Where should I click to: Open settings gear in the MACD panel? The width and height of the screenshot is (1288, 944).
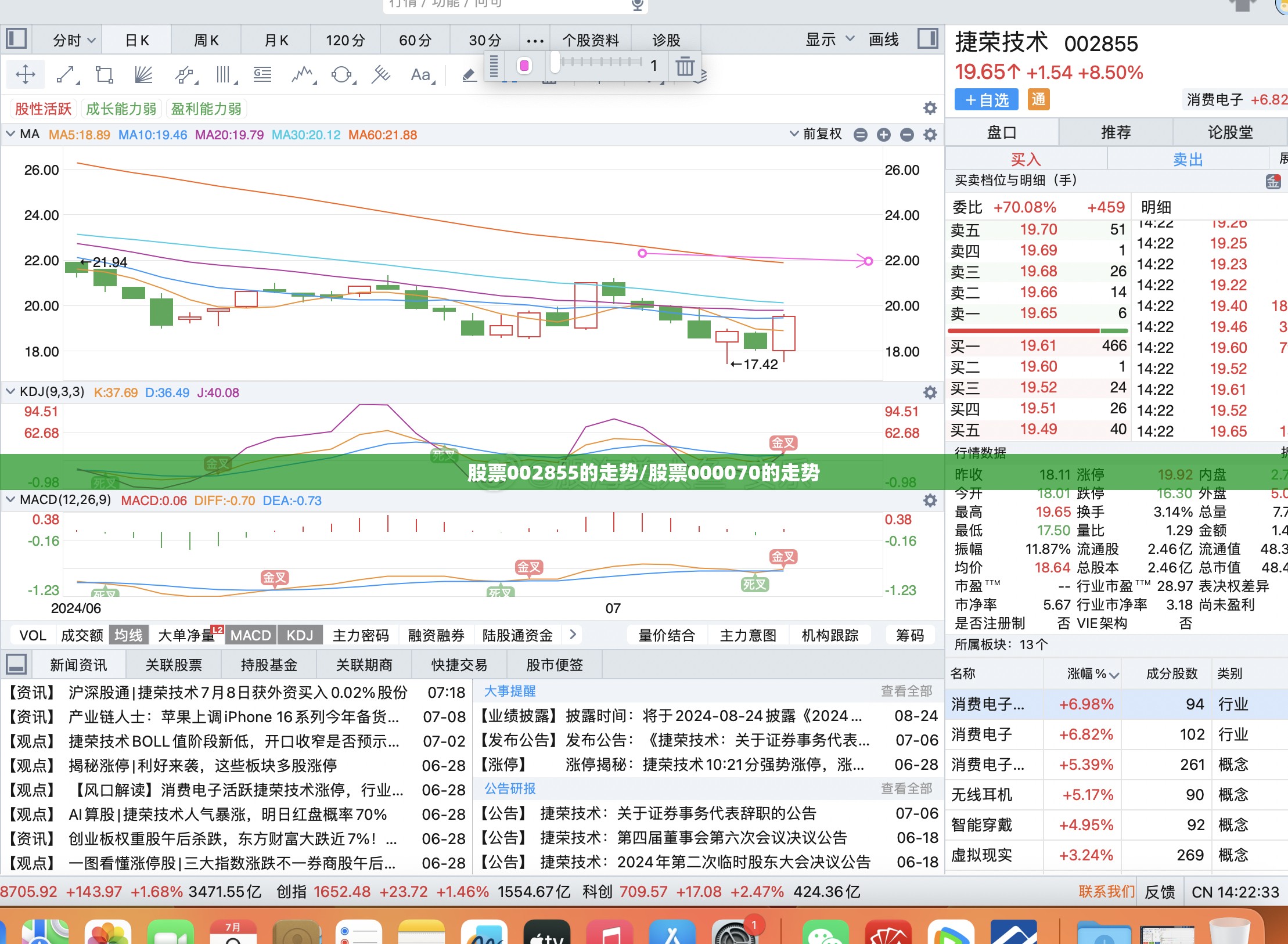click(x=930, y=500)
